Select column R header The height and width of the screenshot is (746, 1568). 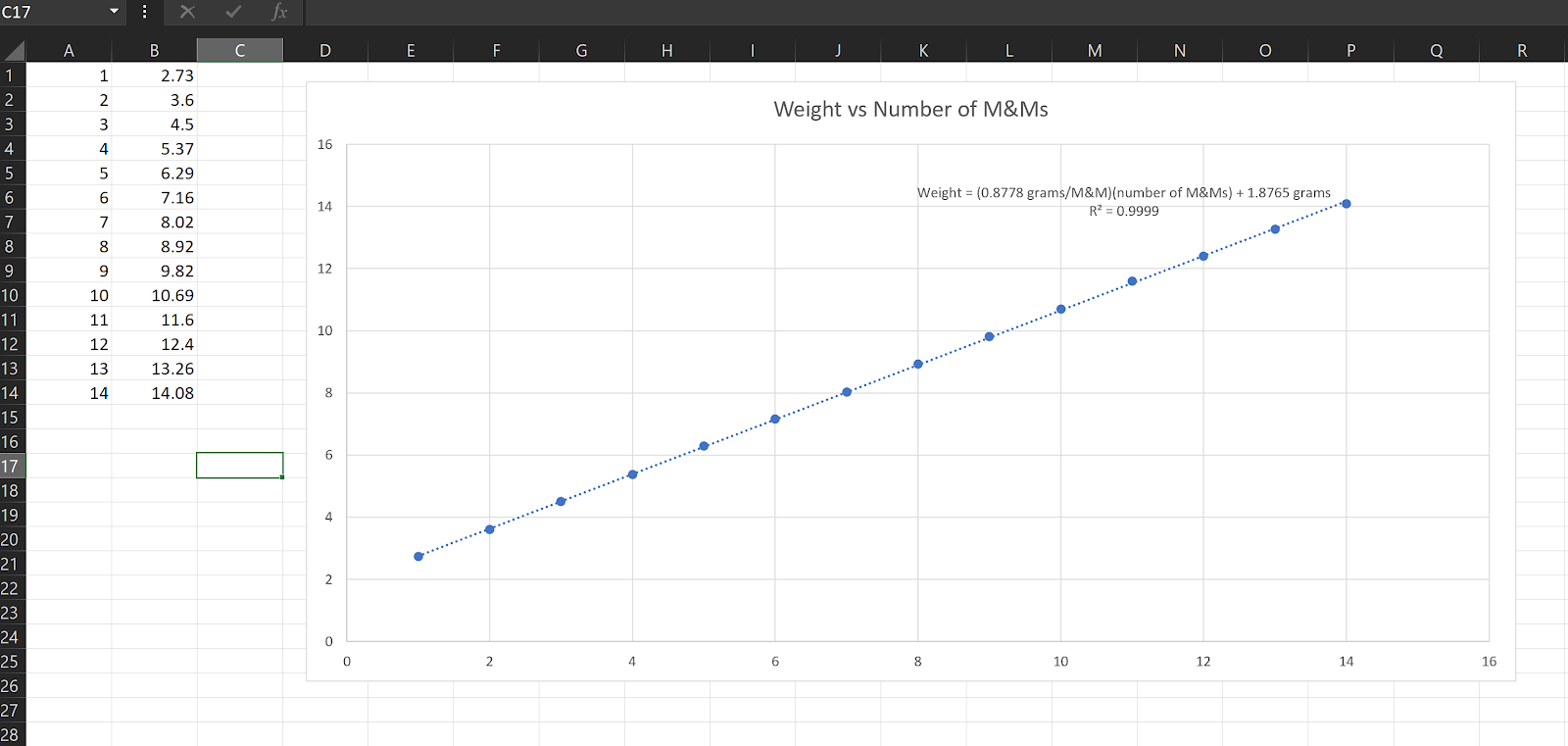point(1522,51)
